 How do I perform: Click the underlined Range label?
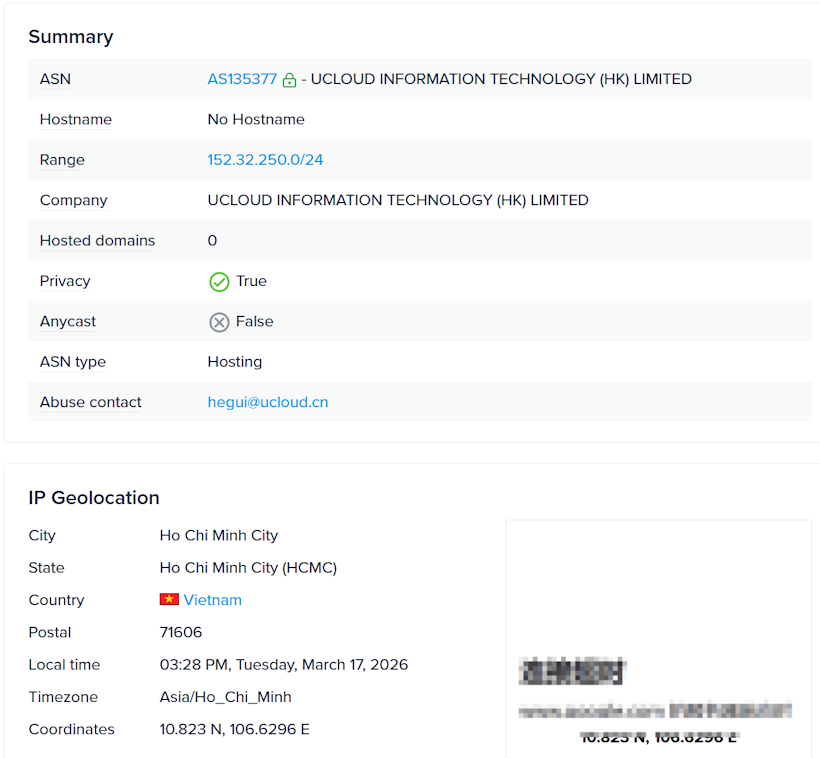(62, 160)
